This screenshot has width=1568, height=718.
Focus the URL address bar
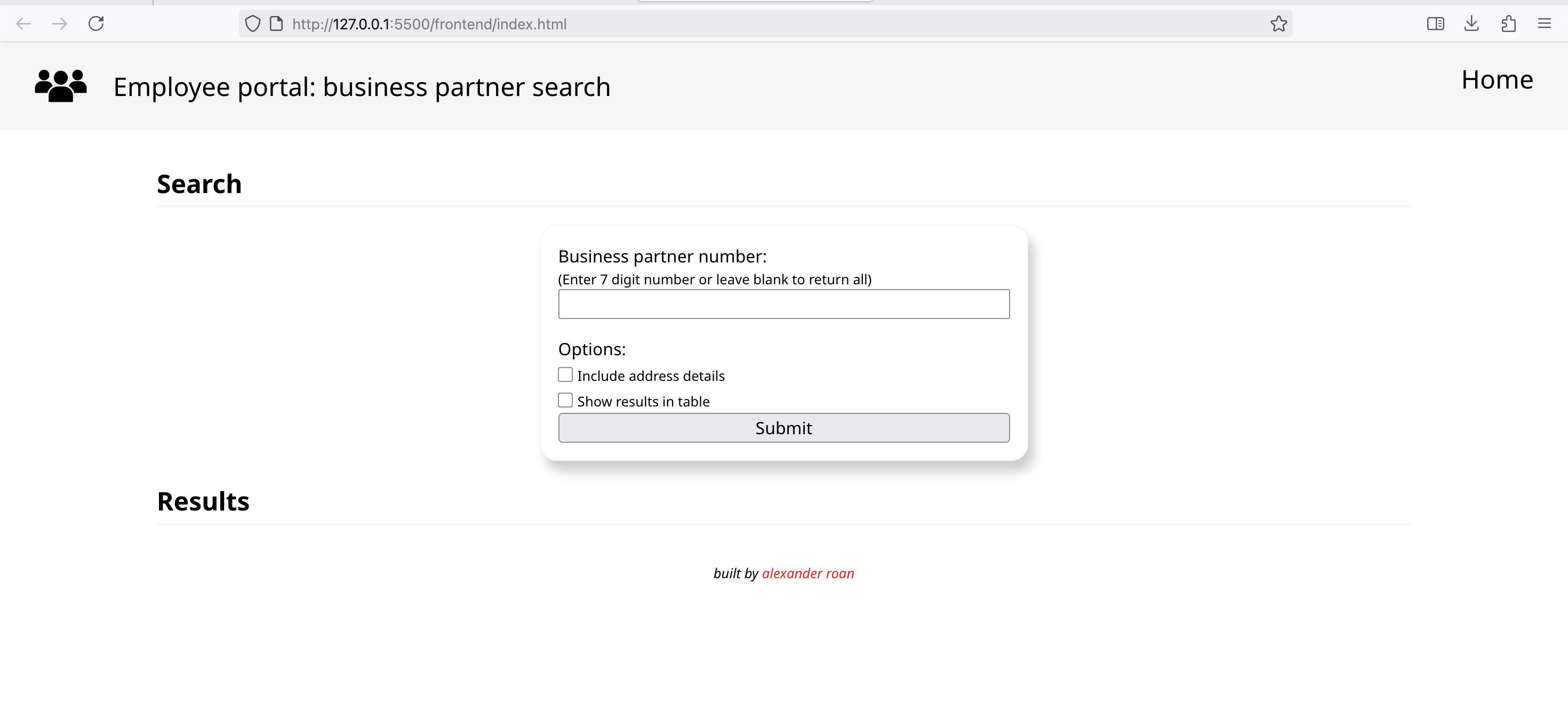point(765,24)
